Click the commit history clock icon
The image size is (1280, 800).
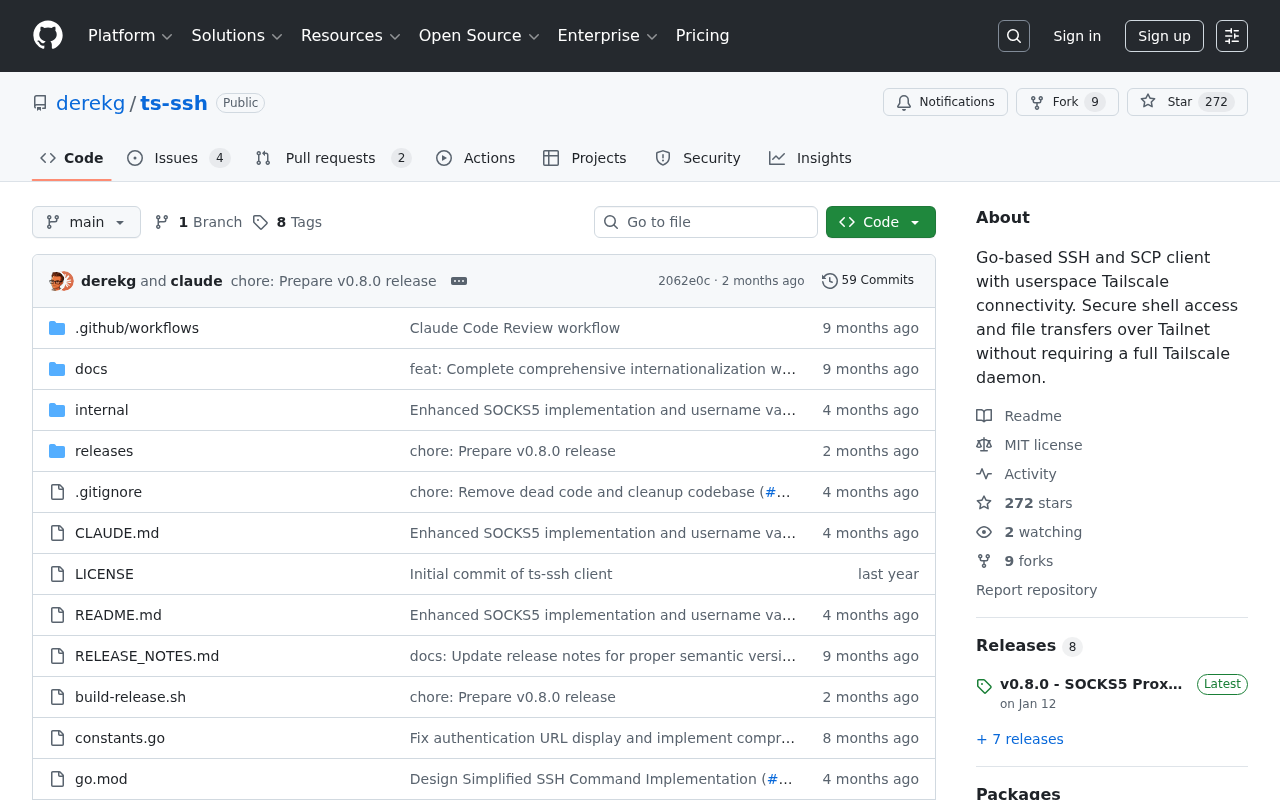point(828,280)
